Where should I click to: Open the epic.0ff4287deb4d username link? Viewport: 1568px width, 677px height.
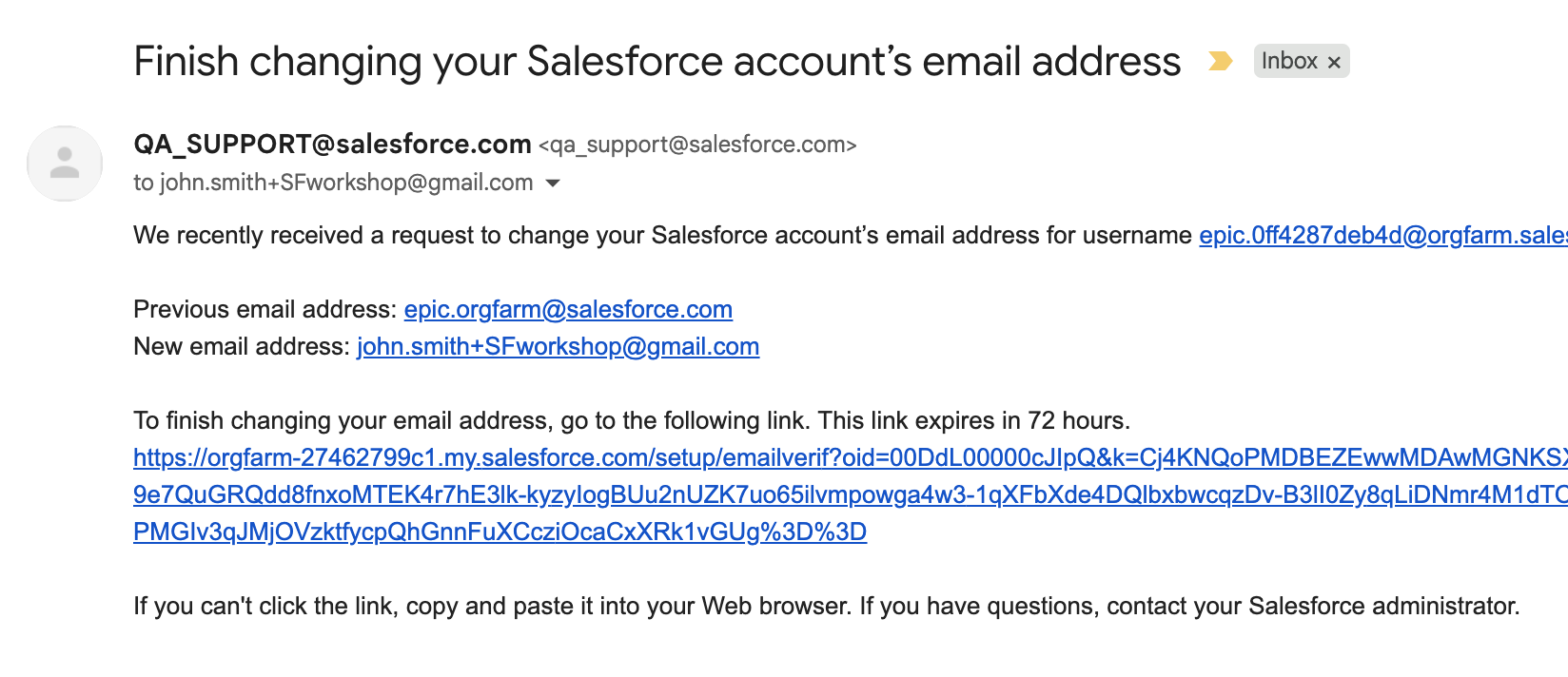tap(1382, 235)
